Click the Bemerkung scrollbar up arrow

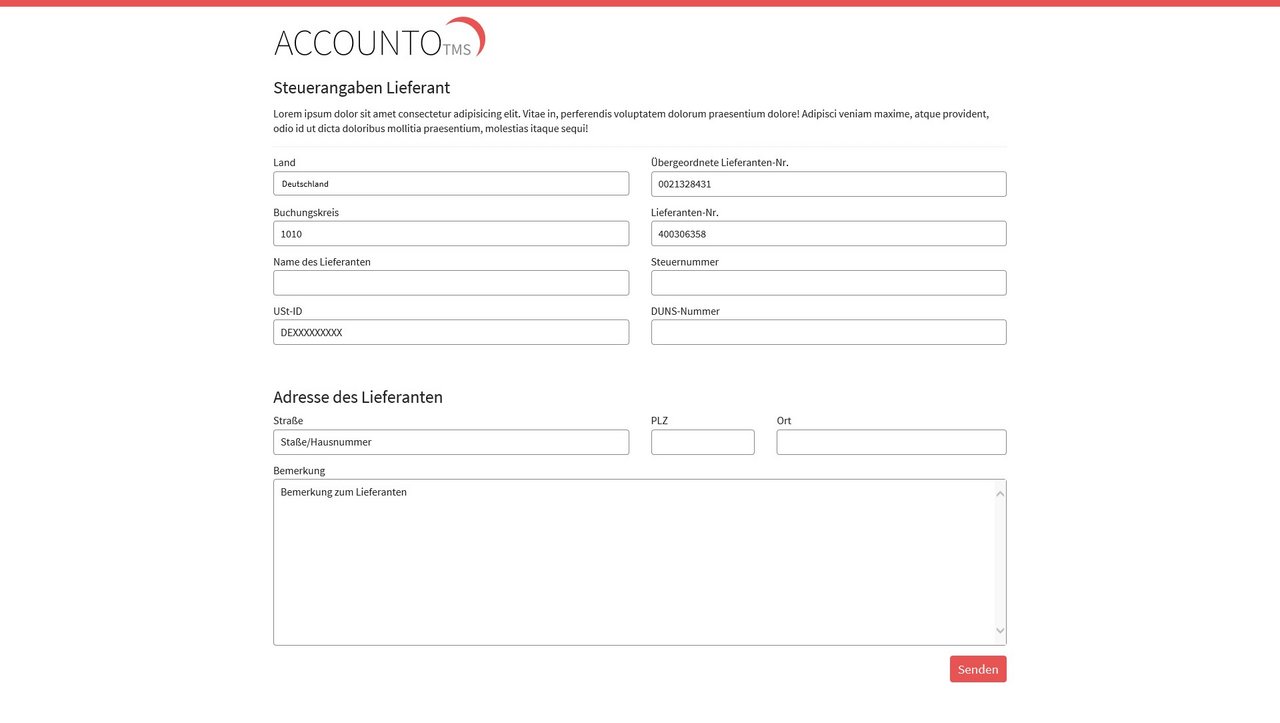click(1000, 492)
